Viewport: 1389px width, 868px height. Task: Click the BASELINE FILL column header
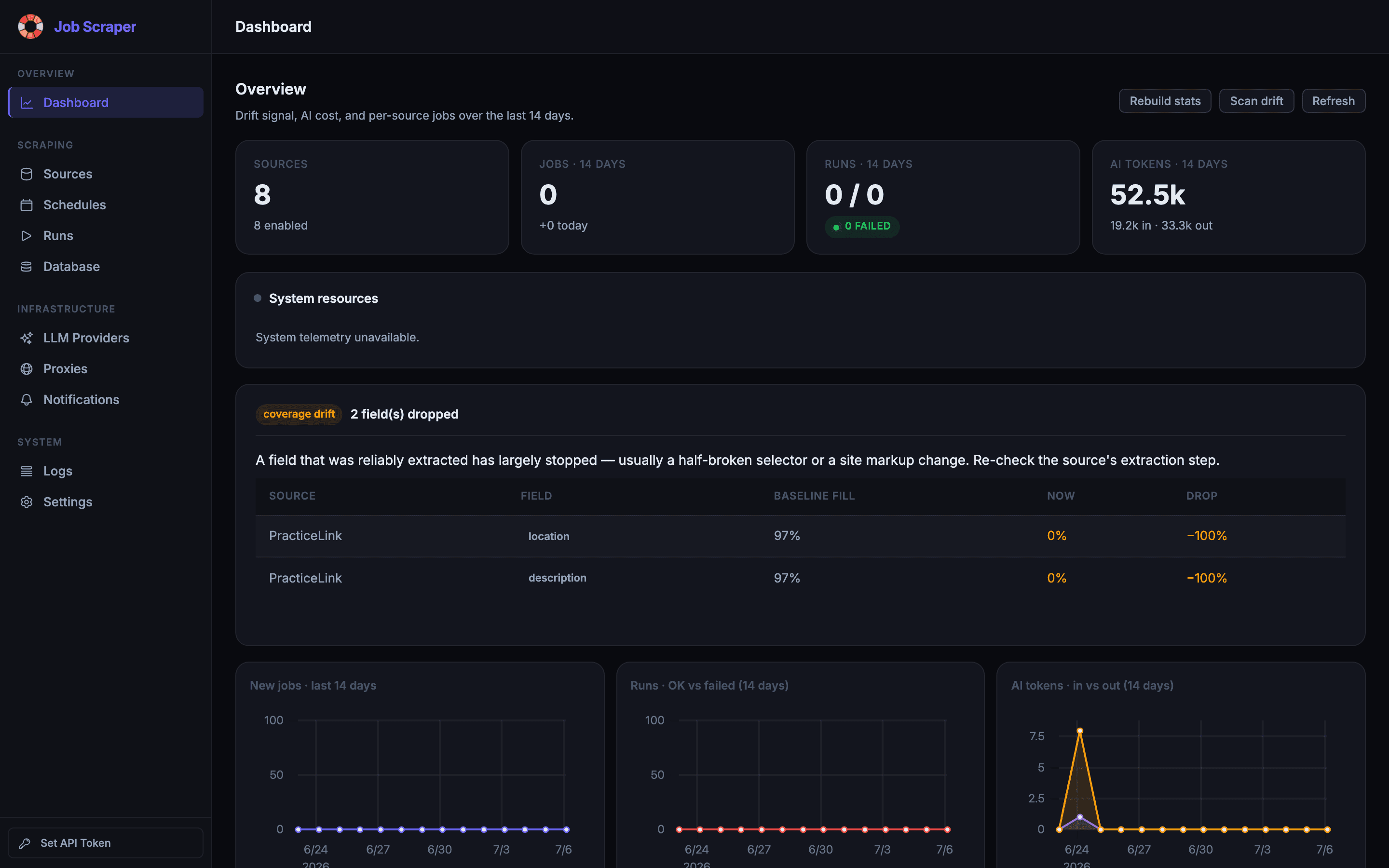814,495
